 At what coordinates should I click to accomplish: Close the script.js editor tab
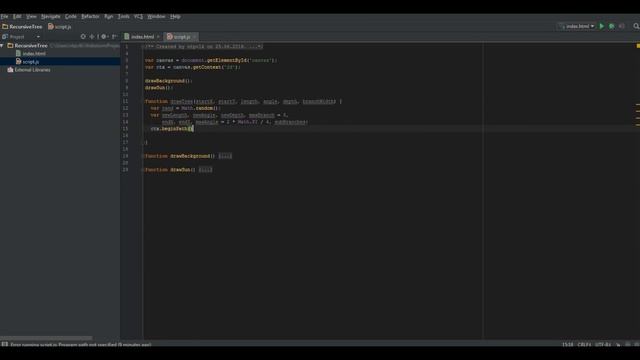195,37
